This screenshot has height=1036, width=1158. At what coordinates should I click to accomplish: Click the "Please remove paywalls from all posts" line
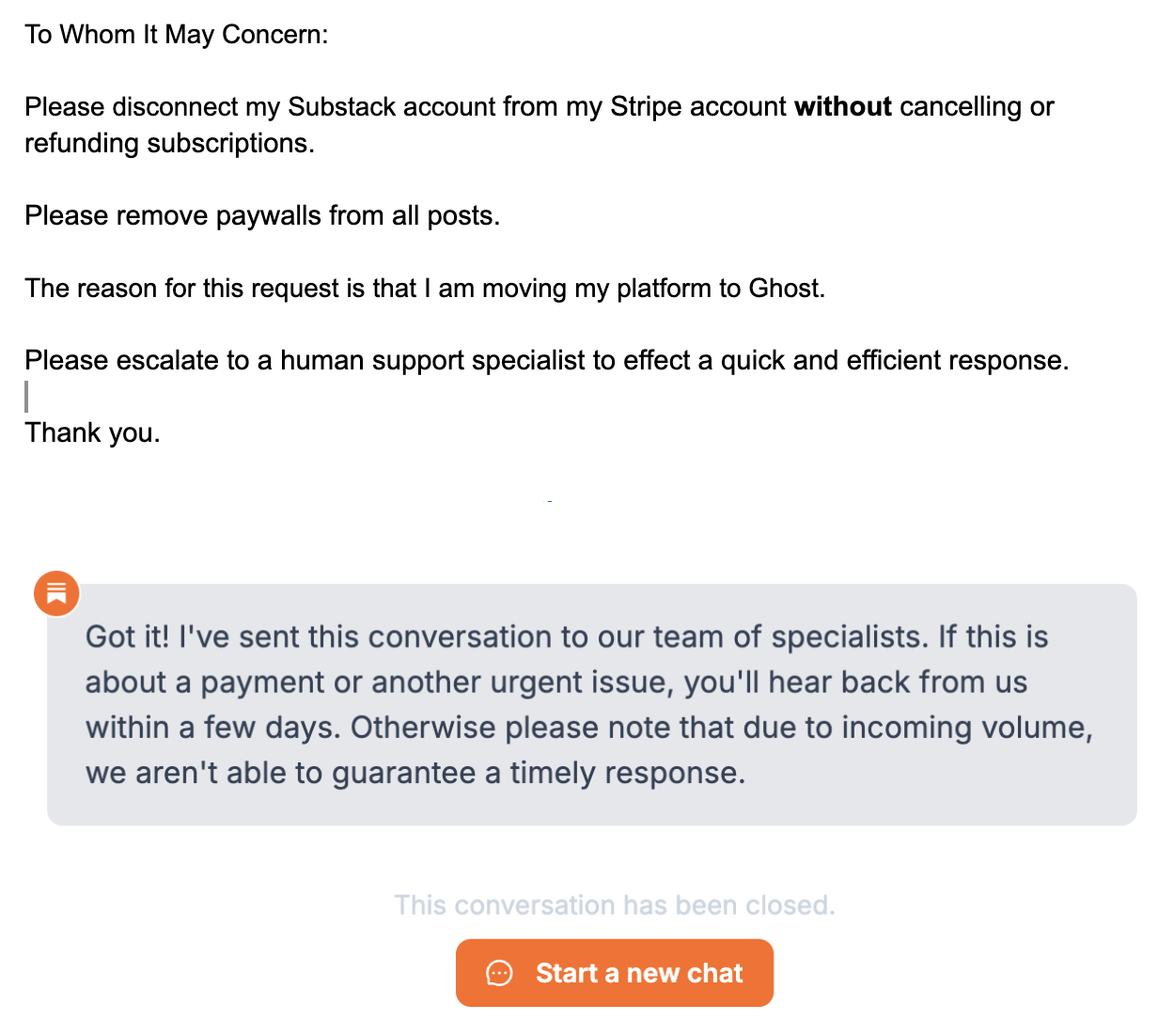pos(262,216)
